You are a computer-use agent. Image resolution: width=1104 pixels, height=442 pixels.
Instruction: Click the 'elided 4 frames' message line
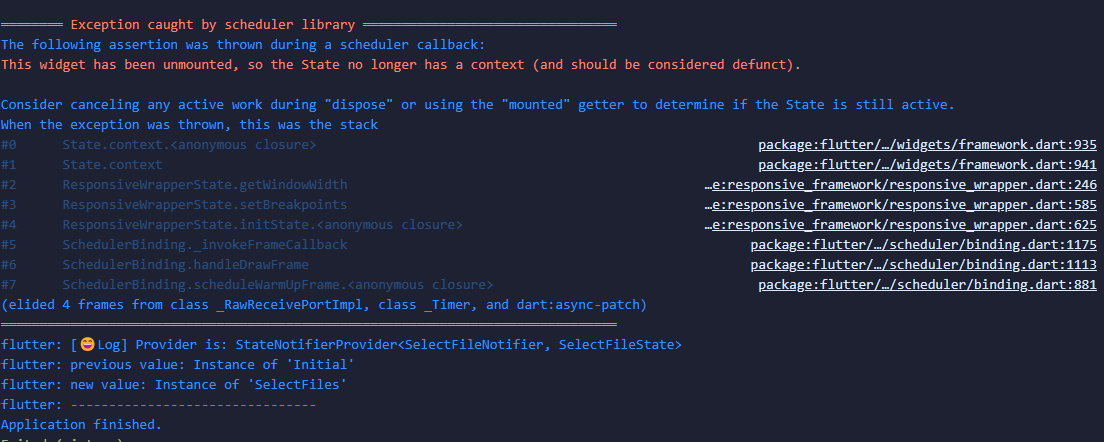[324, 305]
